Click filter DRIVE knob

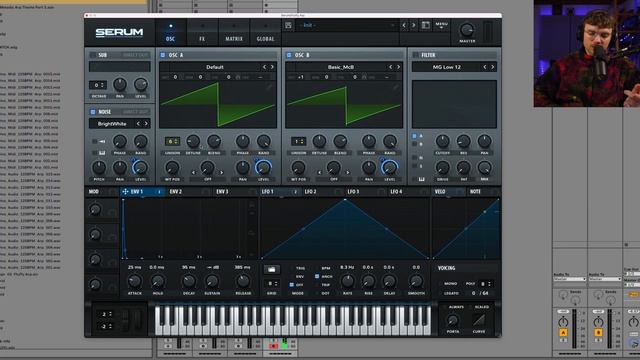tap(442, 167)
